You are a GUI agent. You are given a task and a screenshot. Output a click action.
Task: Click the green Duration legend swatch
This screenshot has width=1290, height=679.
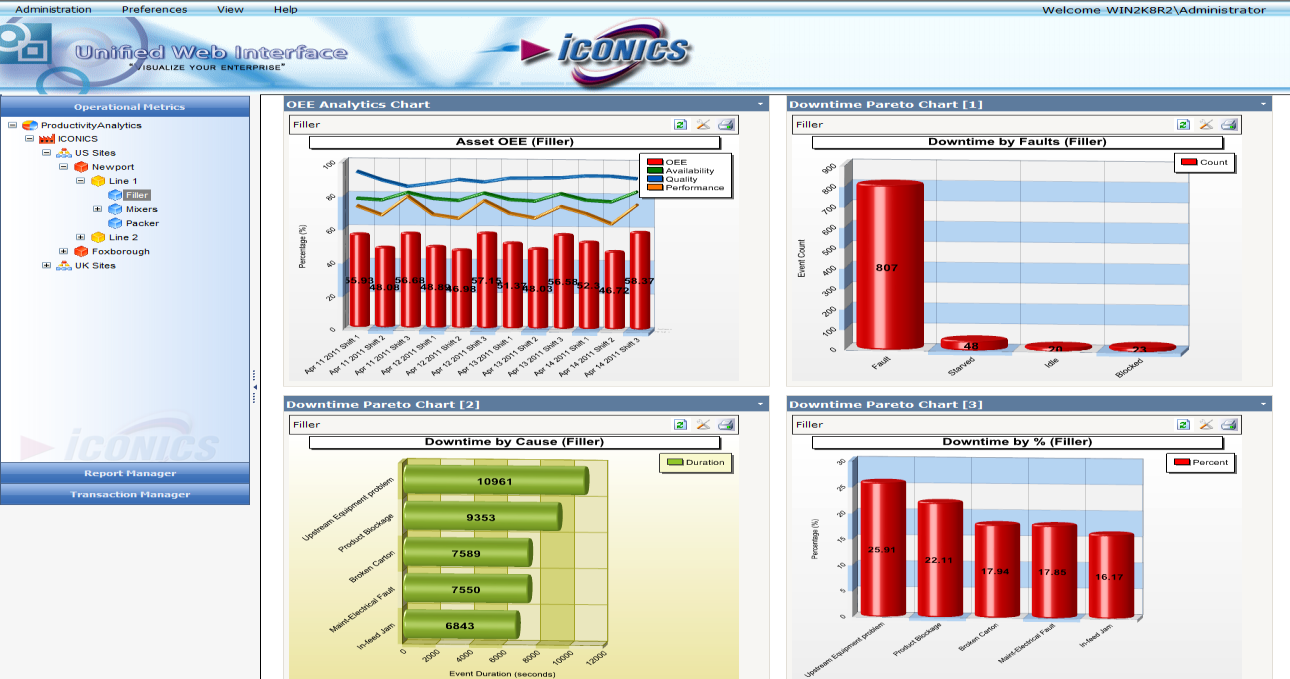pyautogui.click(x=674, y=462)
